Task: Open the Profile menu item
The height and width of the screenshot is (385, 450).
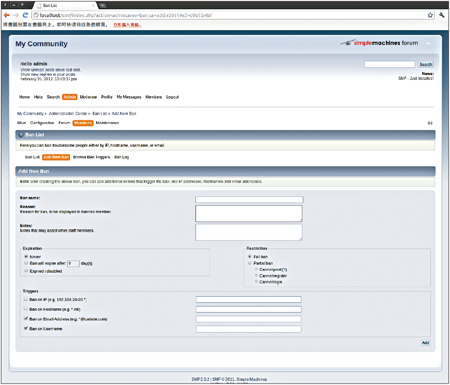Action: click(107, 97)
